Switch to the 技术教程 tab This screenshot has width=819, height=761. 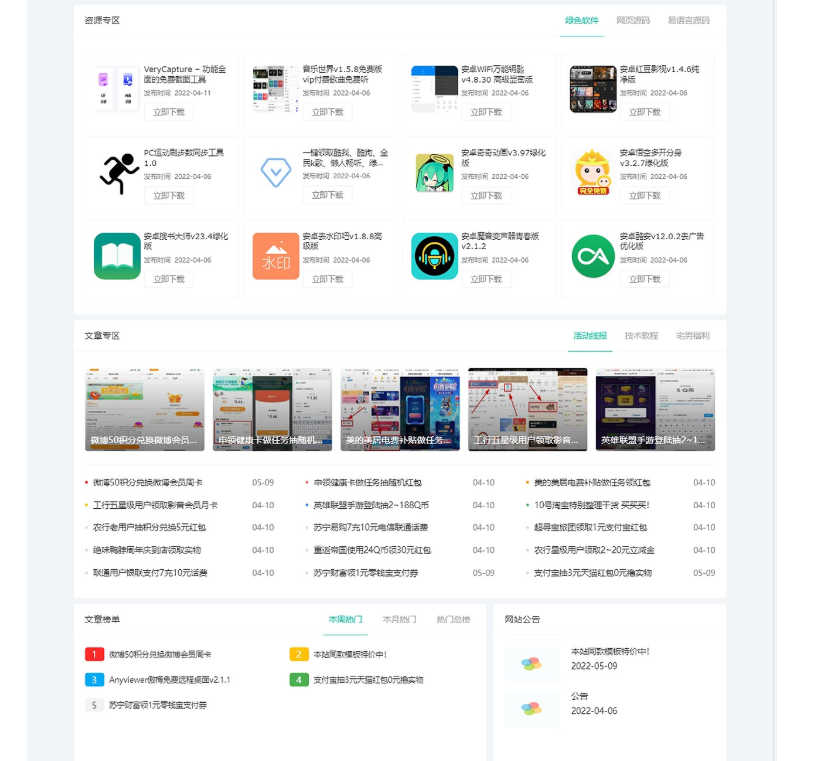(641, 336)
